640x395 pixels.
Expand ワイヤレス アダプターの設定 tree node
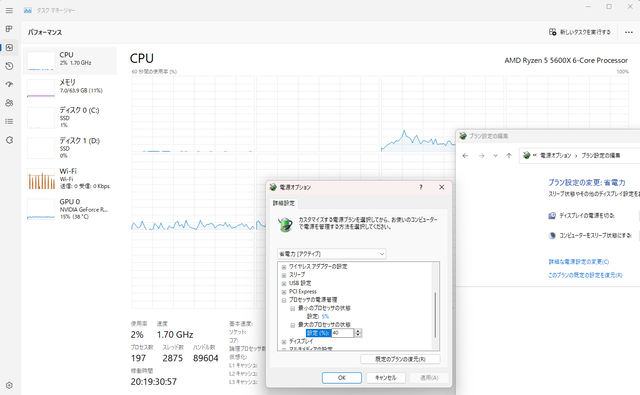tap(284, 267)
